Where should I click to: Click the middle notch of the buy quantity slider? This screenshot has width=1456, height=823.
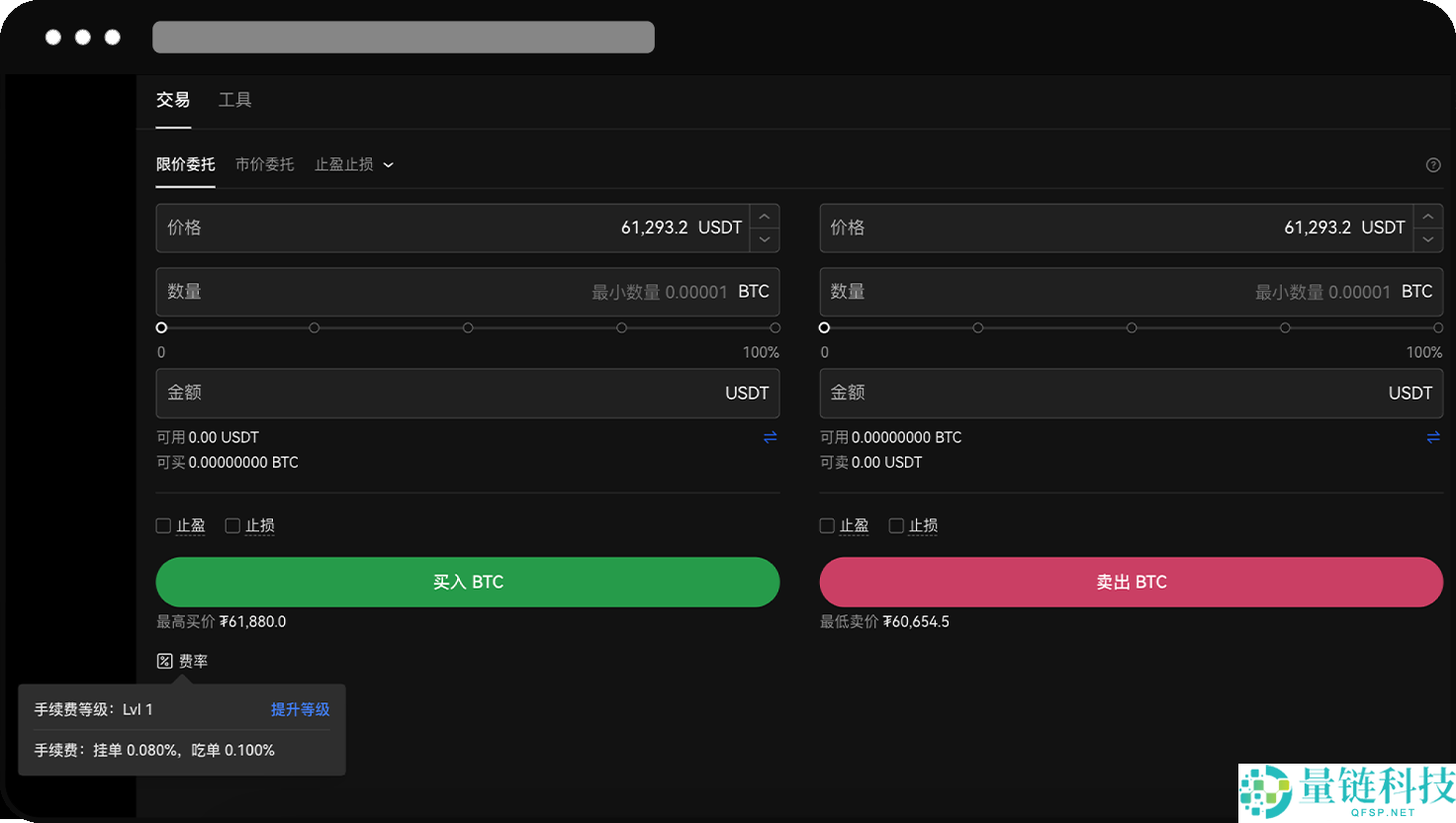pos(468,326)
